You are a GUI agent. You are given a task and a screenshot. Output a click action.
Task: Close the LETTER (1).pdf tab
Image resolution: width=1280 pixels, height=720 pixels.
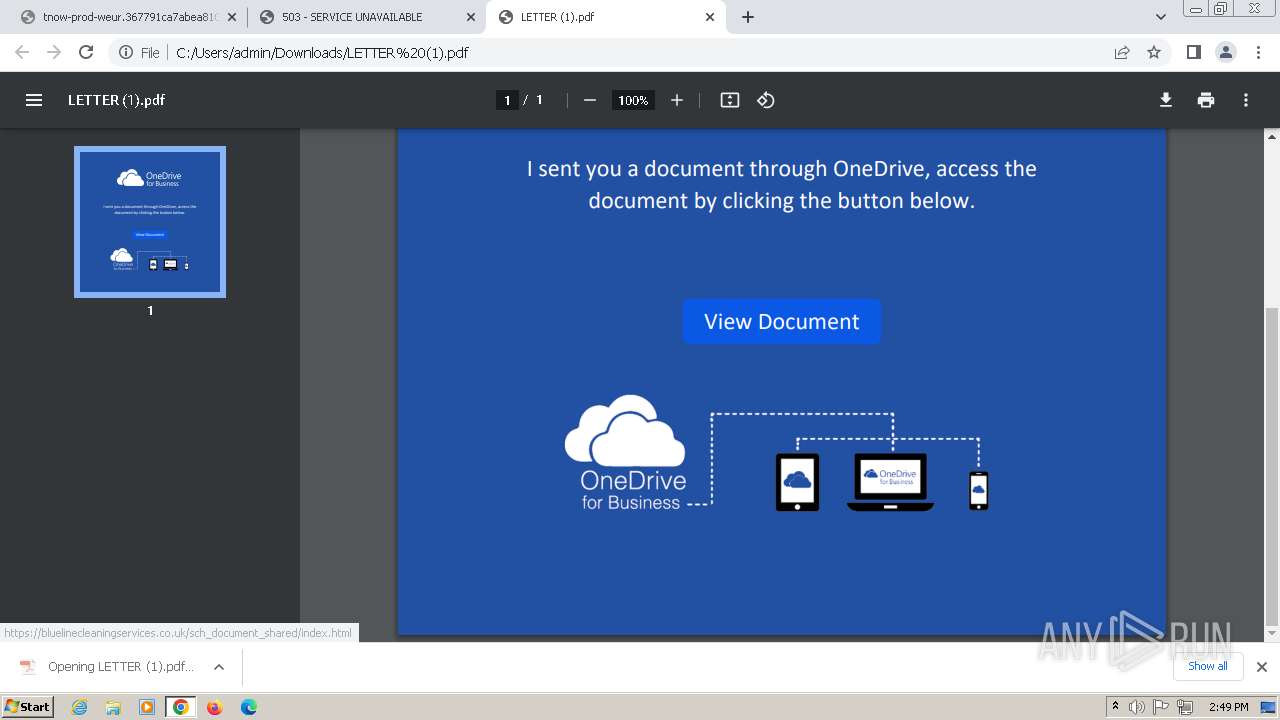(710, 17)
